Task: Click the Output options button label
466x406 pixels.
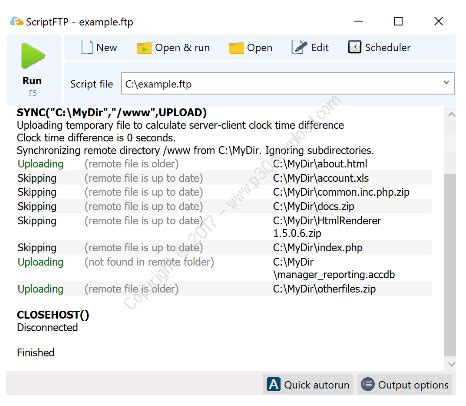Action: (413, 385)
